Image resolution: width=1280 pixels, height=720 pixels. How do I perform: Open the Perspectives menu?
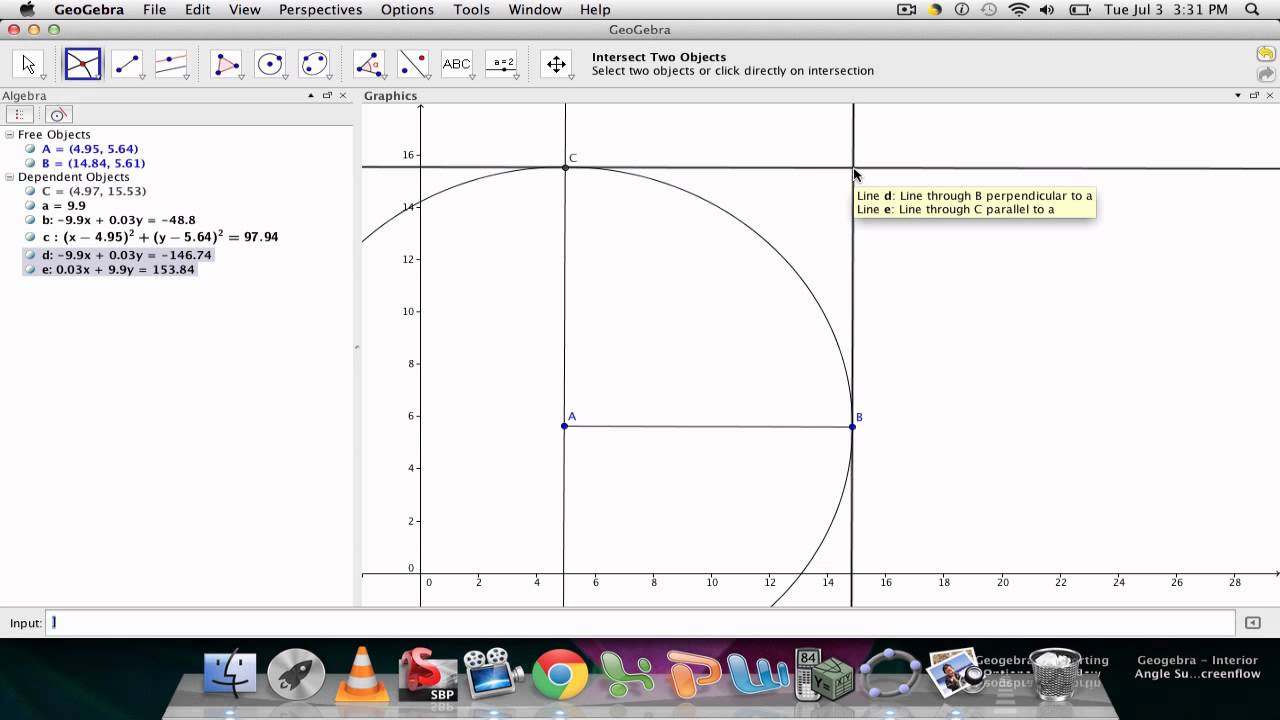point(320,9)
